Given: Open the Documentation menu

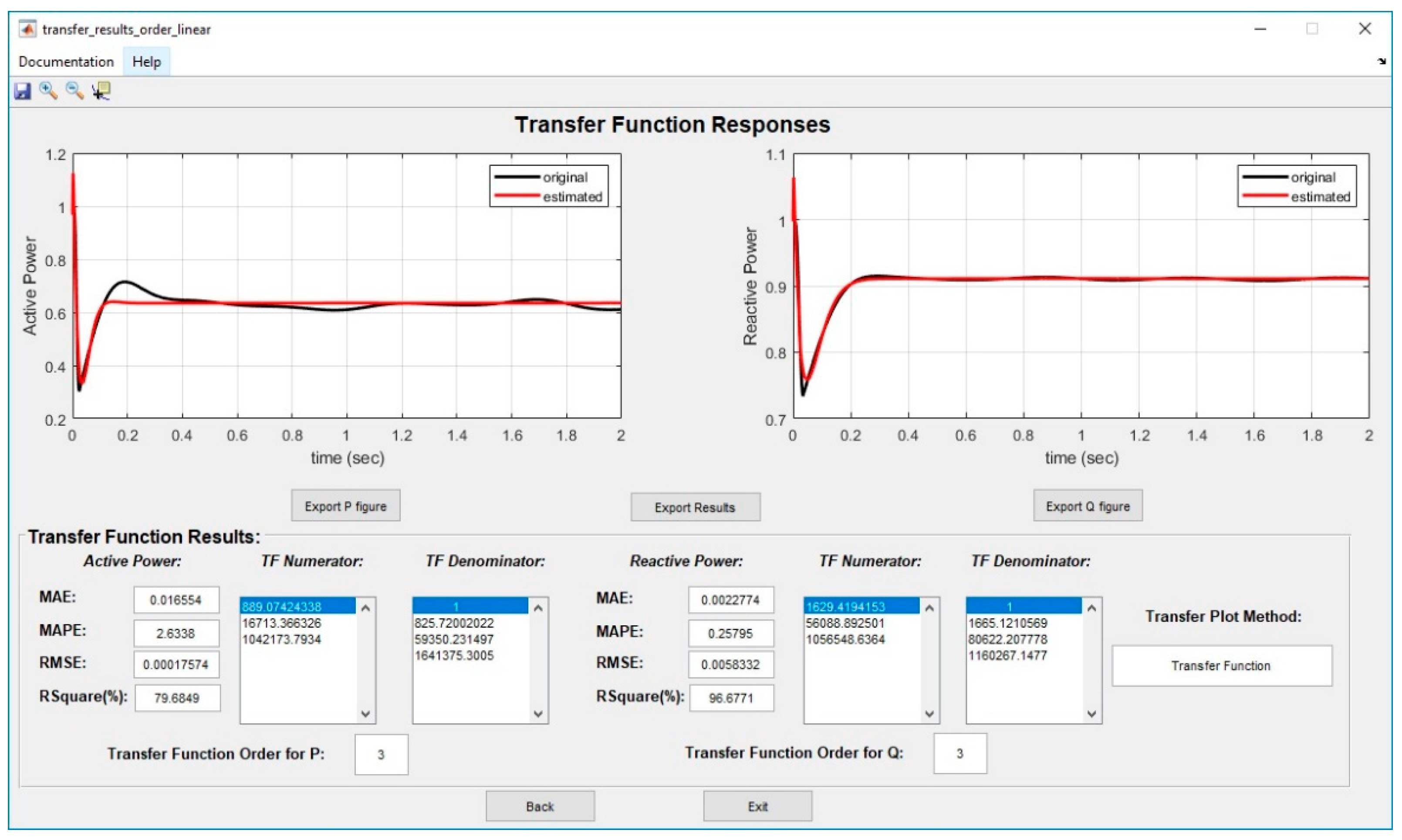Looking at the screenshot, I should click(x=66, y=62).
